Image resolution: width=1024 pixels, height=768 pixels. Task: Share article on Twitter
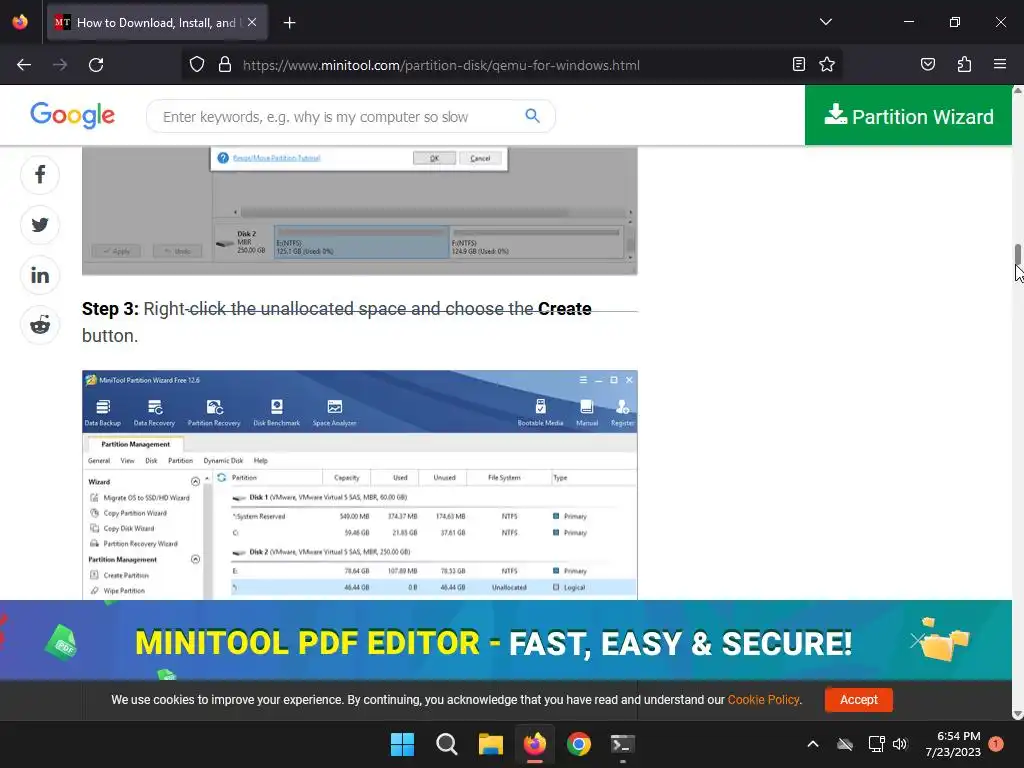pos(40,225)
